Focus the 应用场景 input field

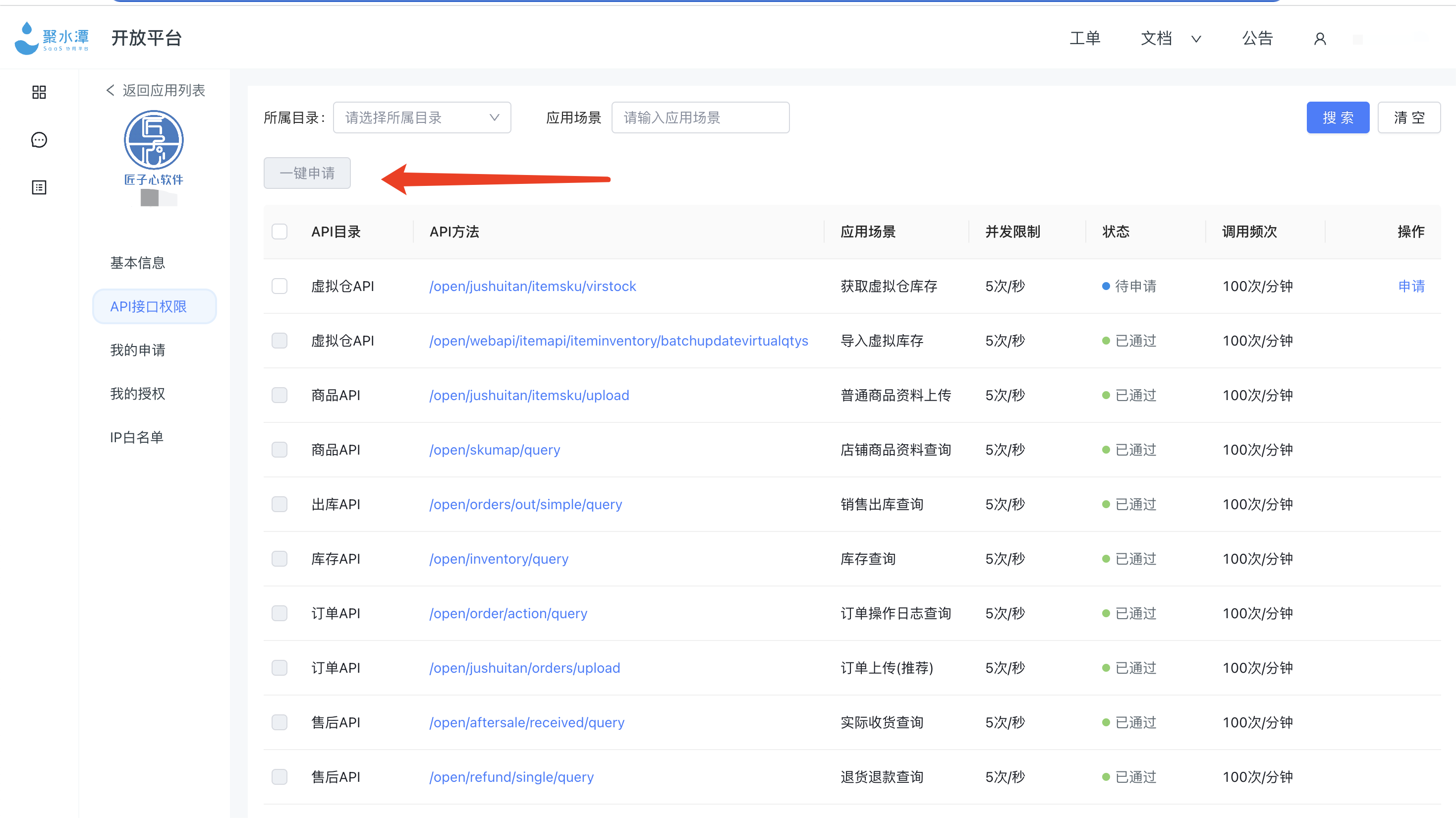click(x=700, y=117)
